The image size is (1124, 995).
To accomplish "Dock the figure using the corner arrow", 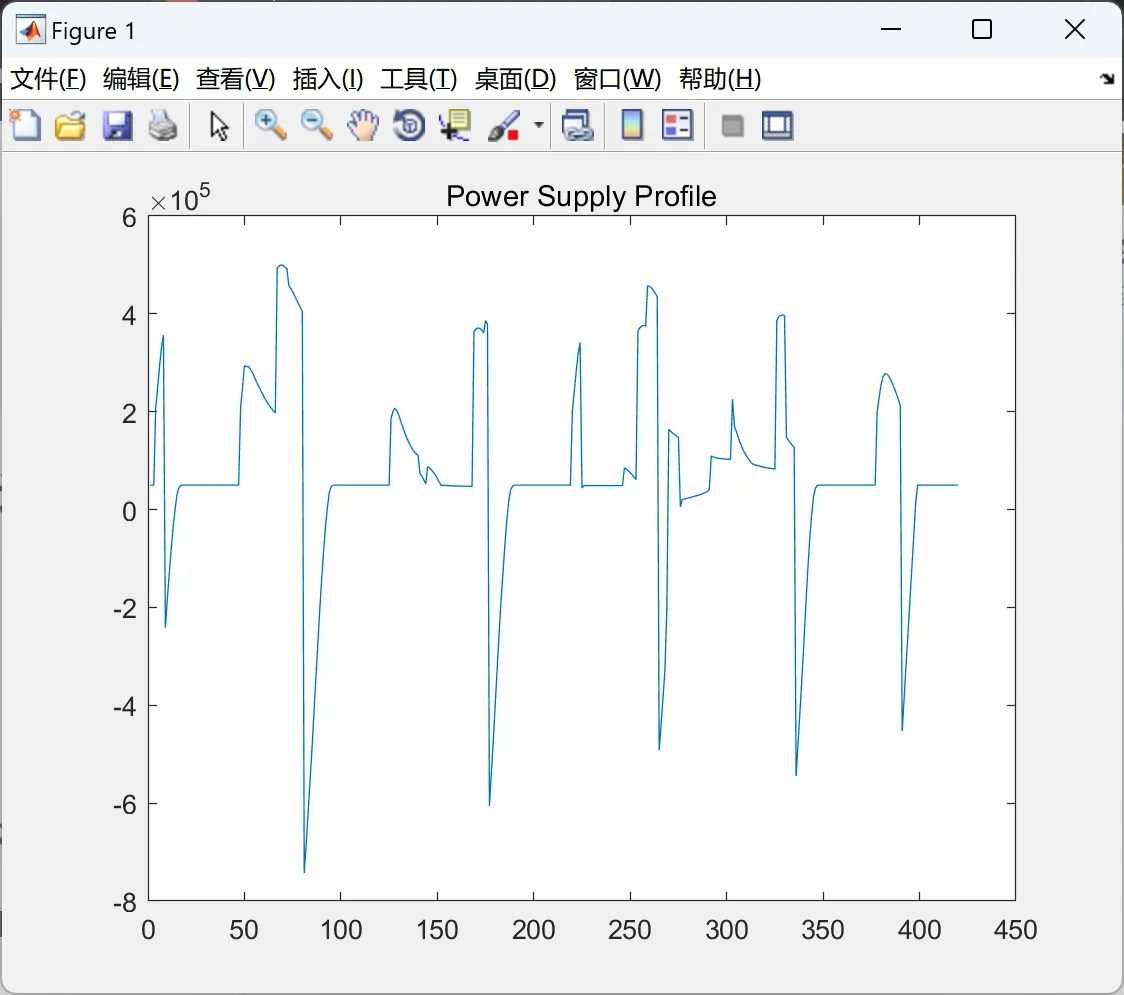I will 1108,79.
